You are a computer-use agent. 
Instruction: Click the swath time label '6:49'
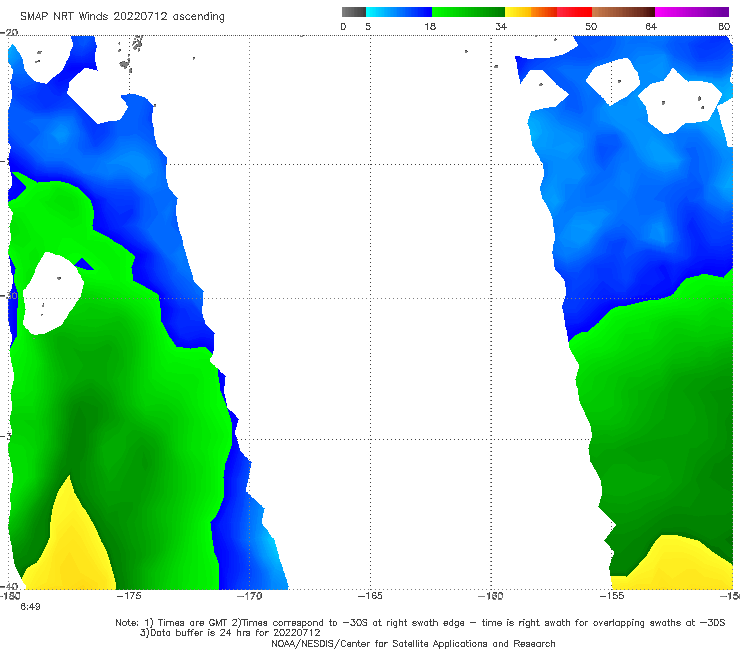30,607
